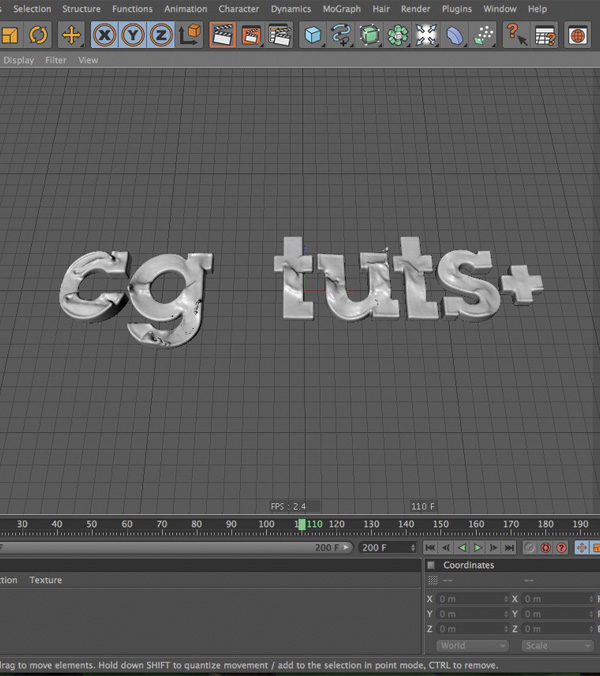Screen dimensions: 600x676
Task: Open the Plugins menu
Action: pyautogui.click(x=457, y=9)
